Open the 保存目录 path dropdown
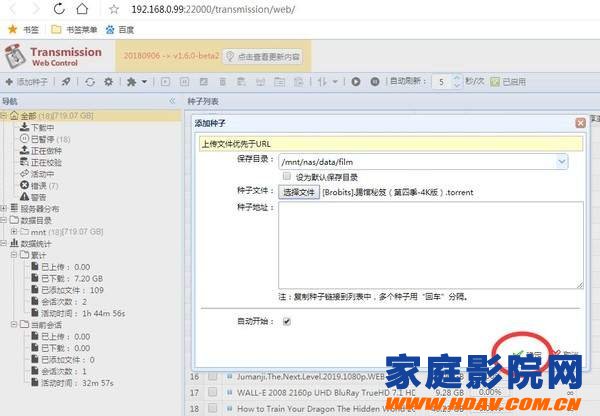The height and width of the screenshot is (416, 600). tap(561, 162)
